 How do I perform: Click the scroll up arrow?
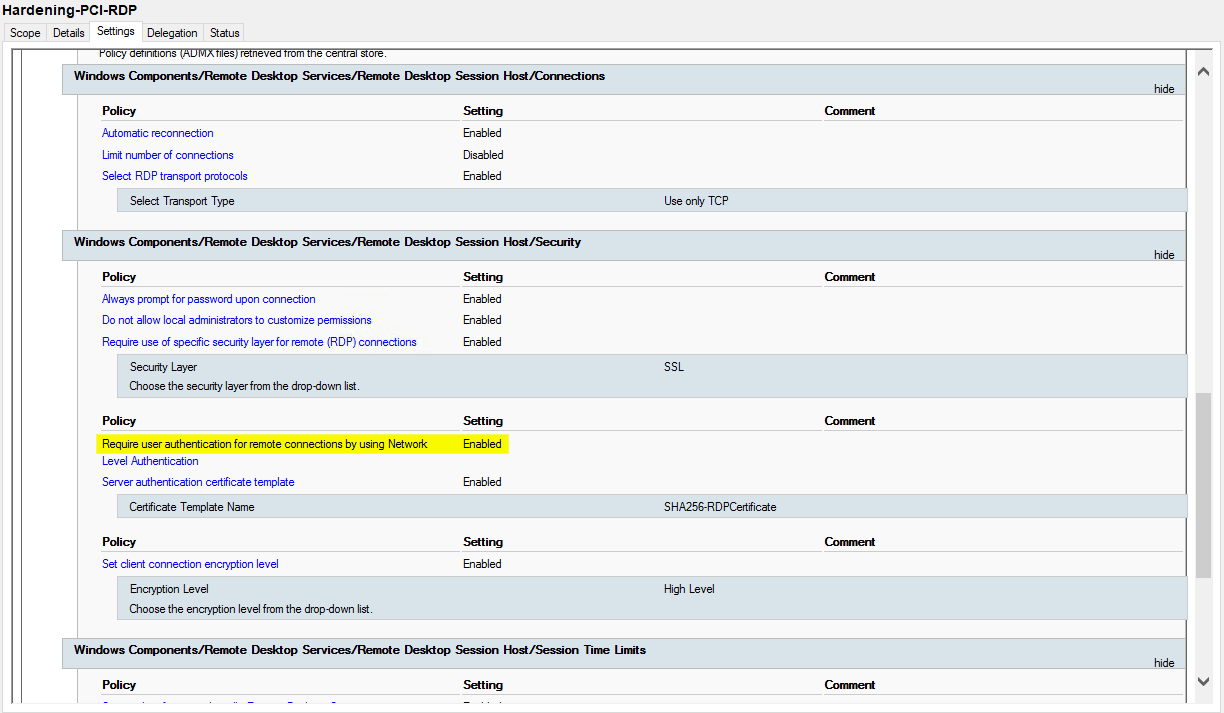(1203, 72)
